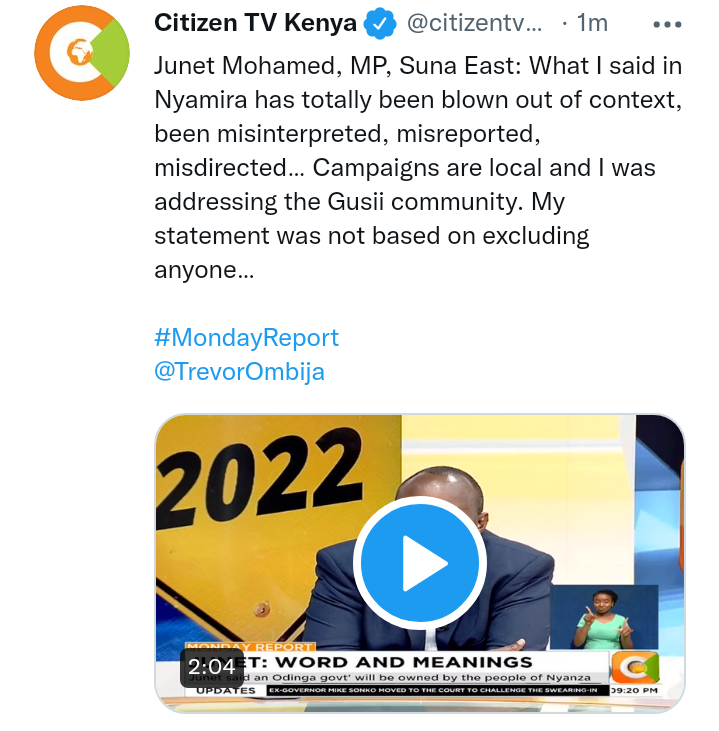Click the 9:20 PM clock in video
719x731 pixels.
pyautogui.click(x=634, y=690)
